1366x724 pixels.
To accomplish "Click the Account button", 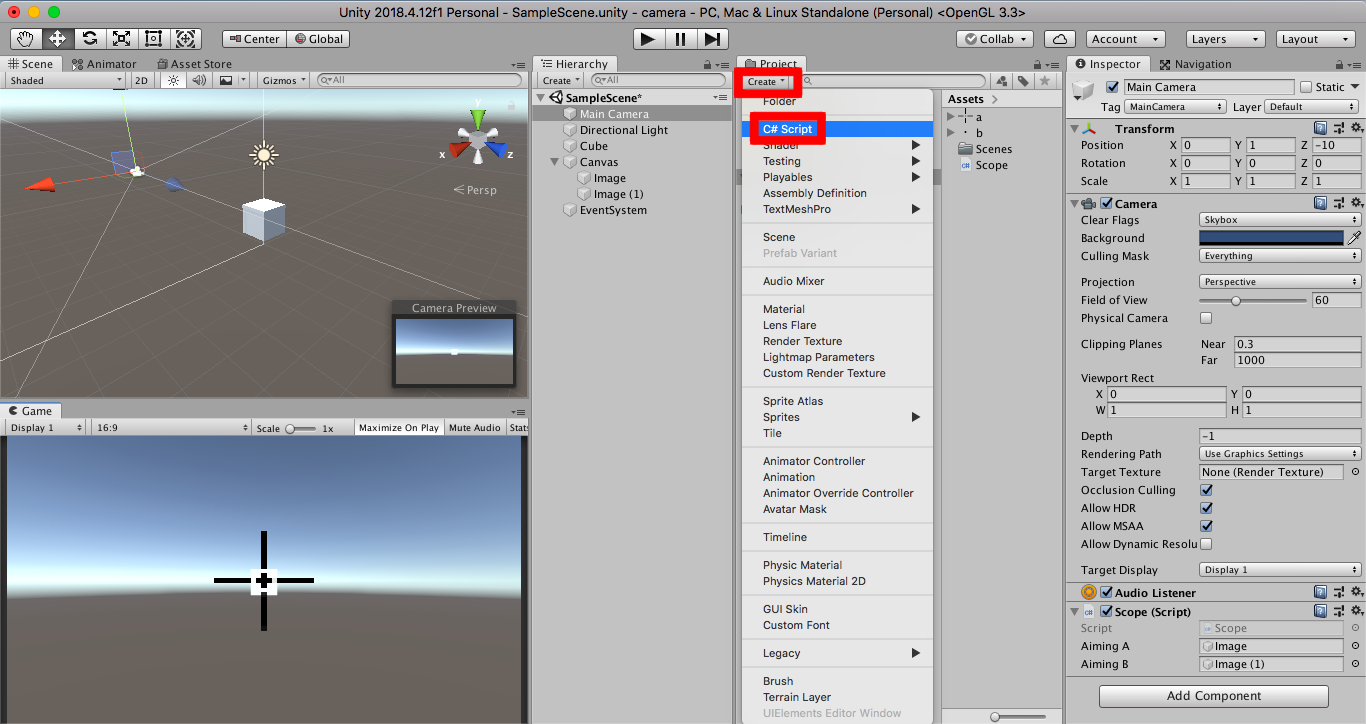I will (1124, 39).
